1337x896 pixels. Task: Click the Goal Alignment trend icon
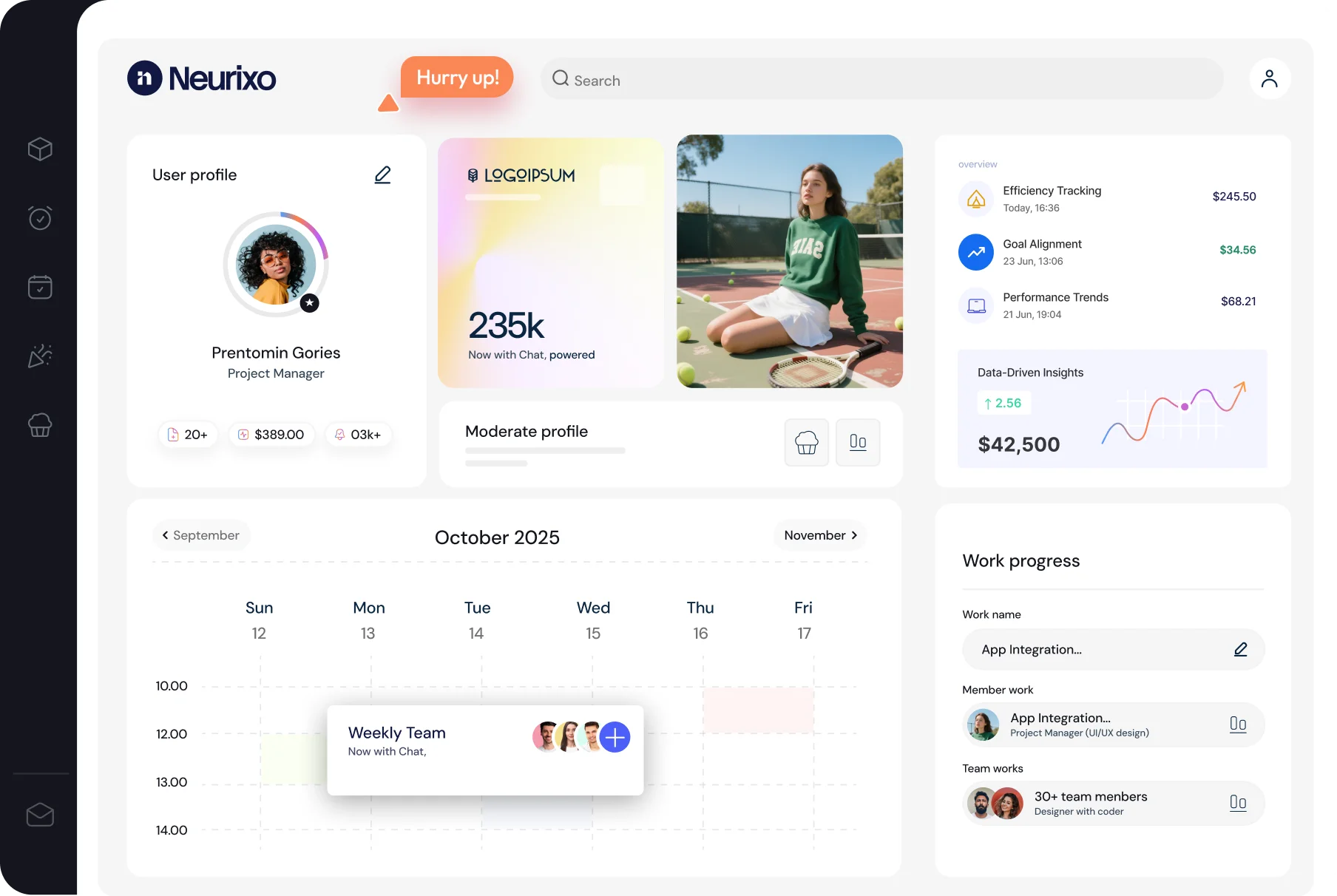(x=976, y=252)
